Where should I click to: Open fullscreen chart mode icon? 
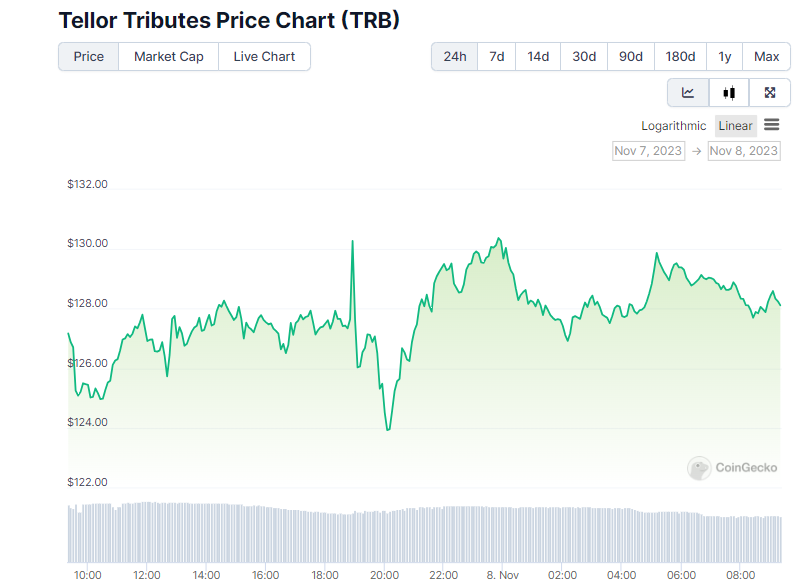pyautogui.click(x=770, y=93)
